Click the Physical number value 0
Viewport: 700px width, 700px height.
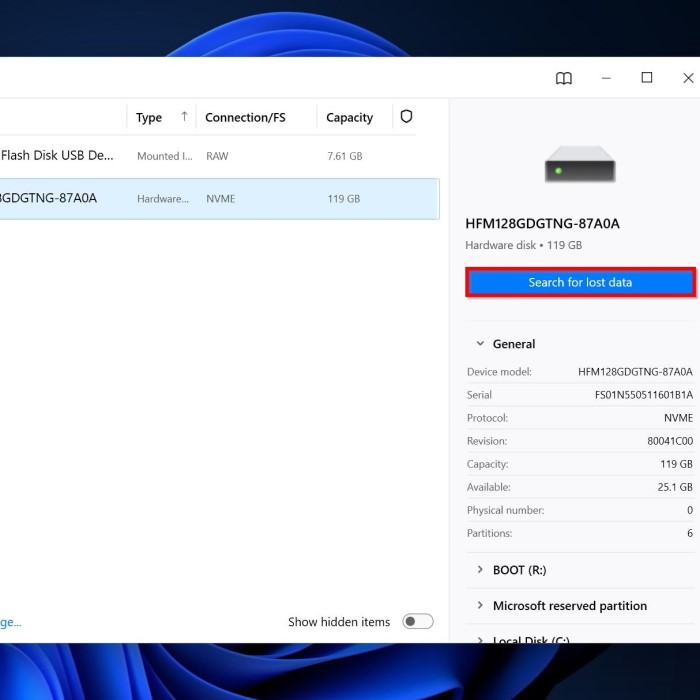click(x=690, y=510)
